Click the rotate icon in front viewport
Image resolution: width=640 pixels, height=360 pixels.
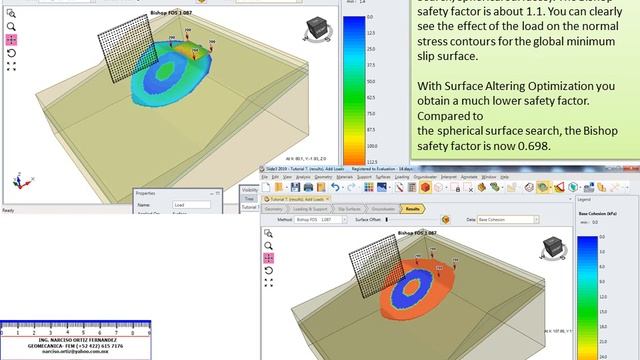click(268, 271)
